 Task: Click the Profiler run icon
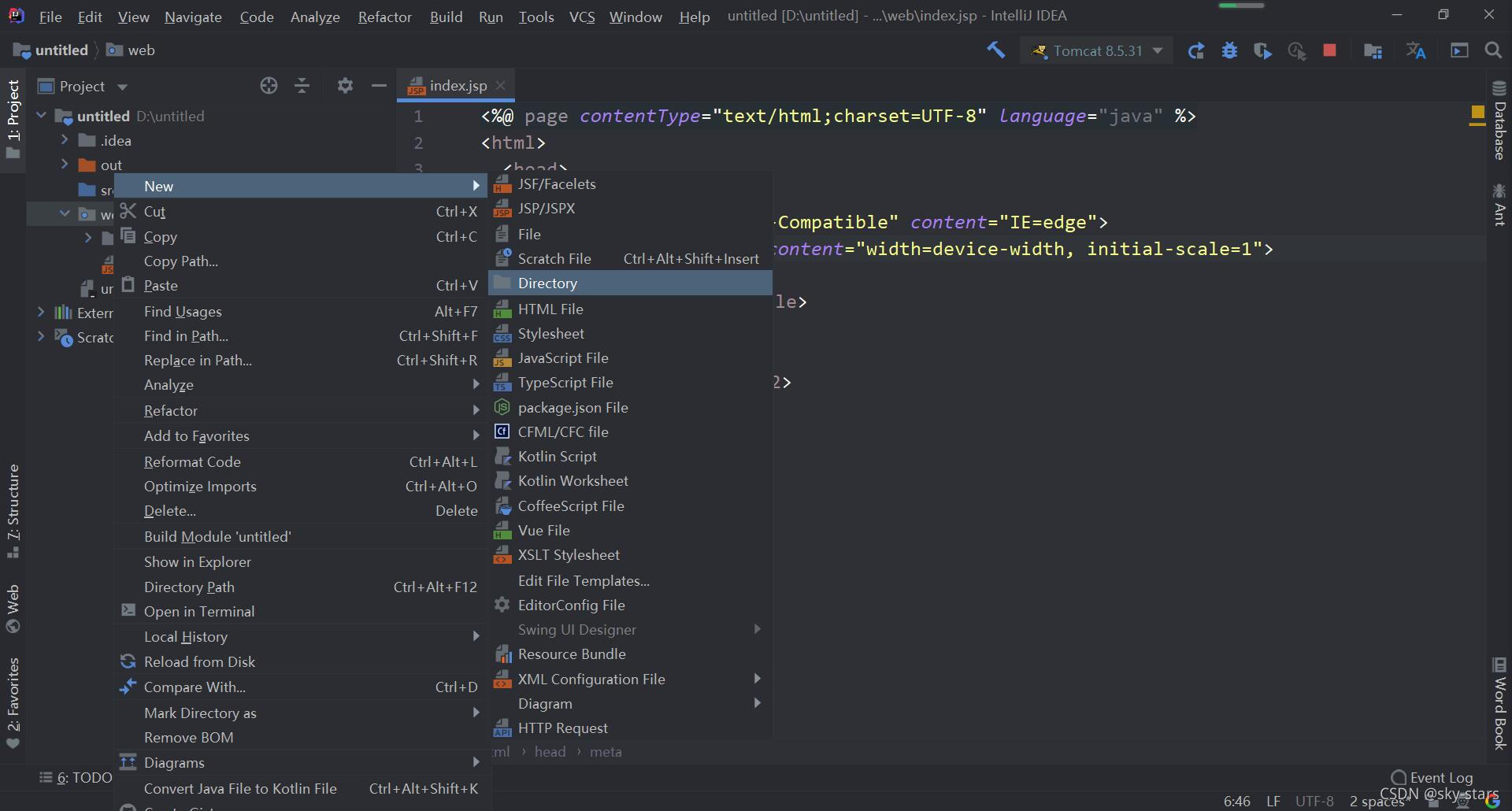pyautogui.click(x=1296, y=50)
